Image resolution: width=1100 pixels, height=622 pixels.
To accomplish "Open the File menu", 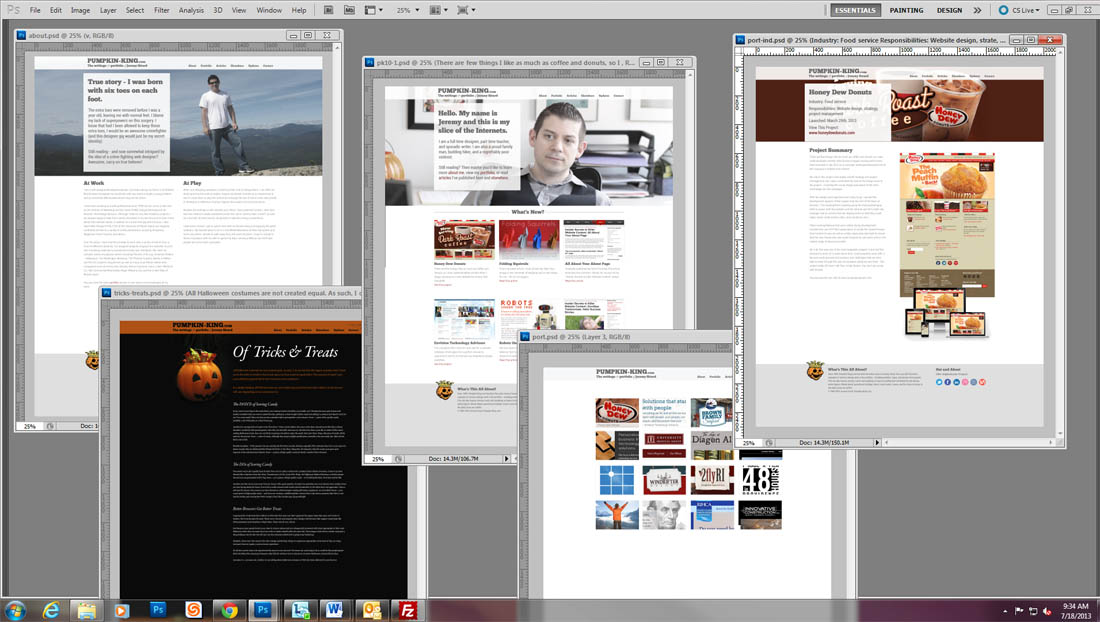I will pyautogui.click(x=35, y=10).
